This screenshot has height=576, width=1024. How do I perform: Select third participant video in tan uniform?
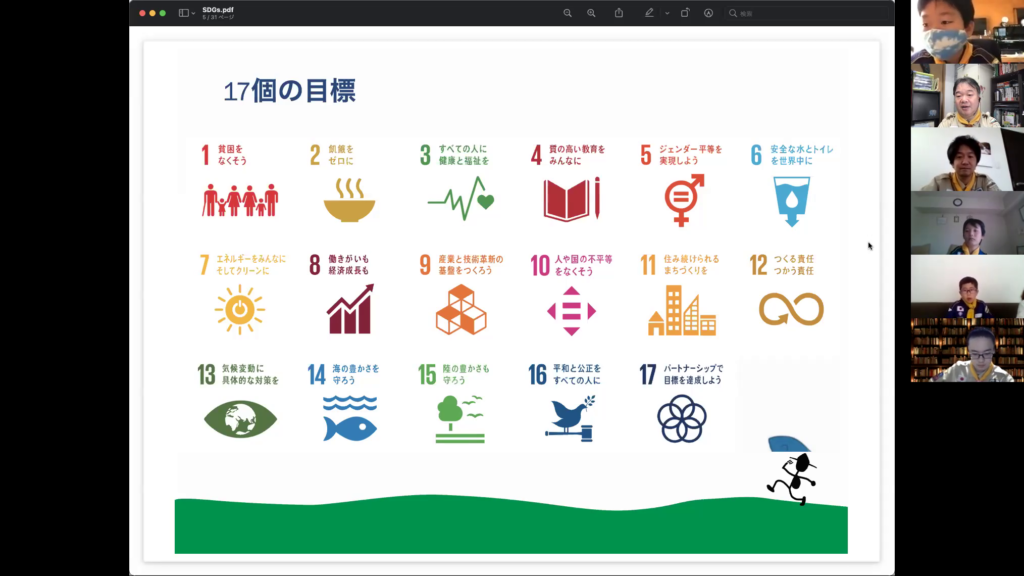(x=967, y=159)
